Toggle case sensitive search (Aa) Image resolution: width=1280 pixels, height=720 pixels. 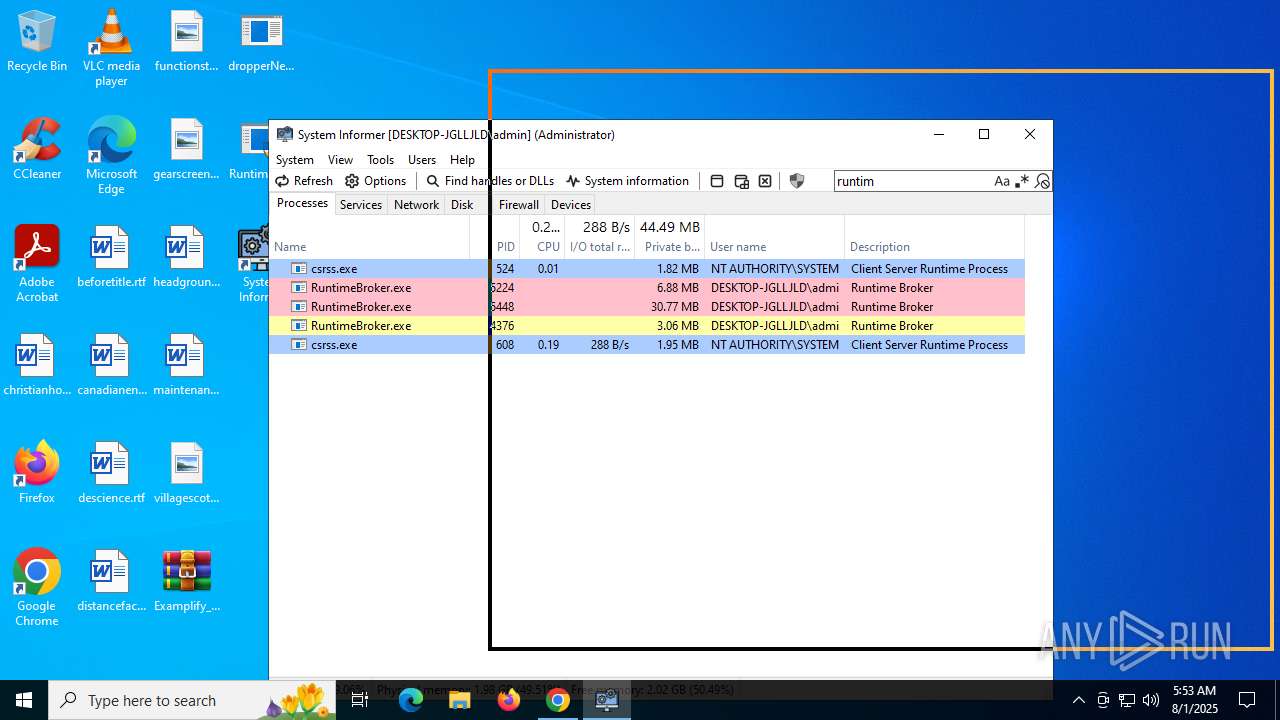coord(1002,181)
